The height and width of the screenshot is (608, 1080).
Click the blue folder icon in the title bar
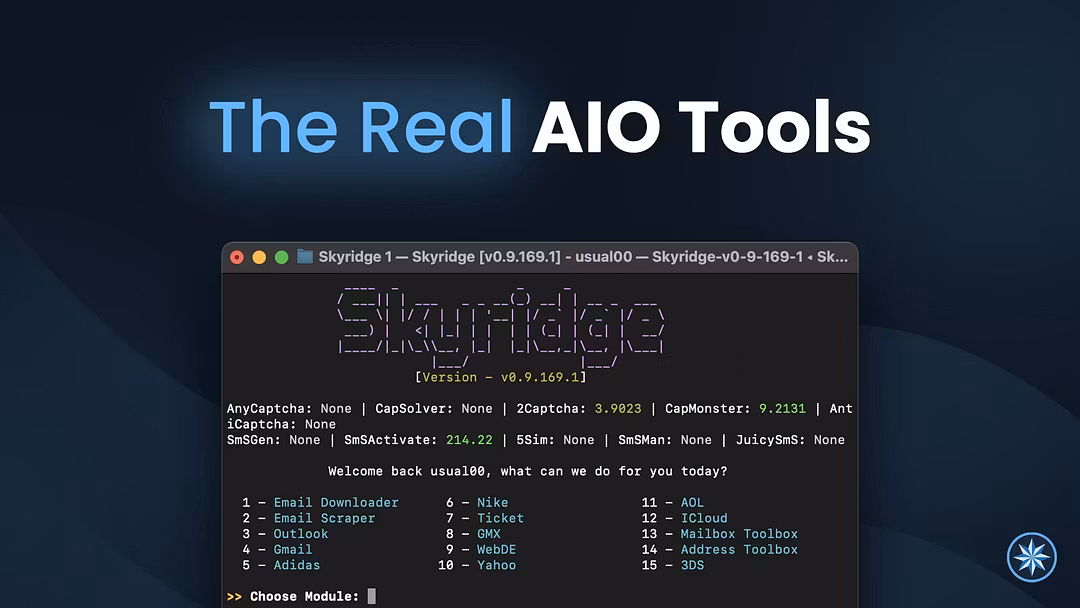tap(306, 256)
